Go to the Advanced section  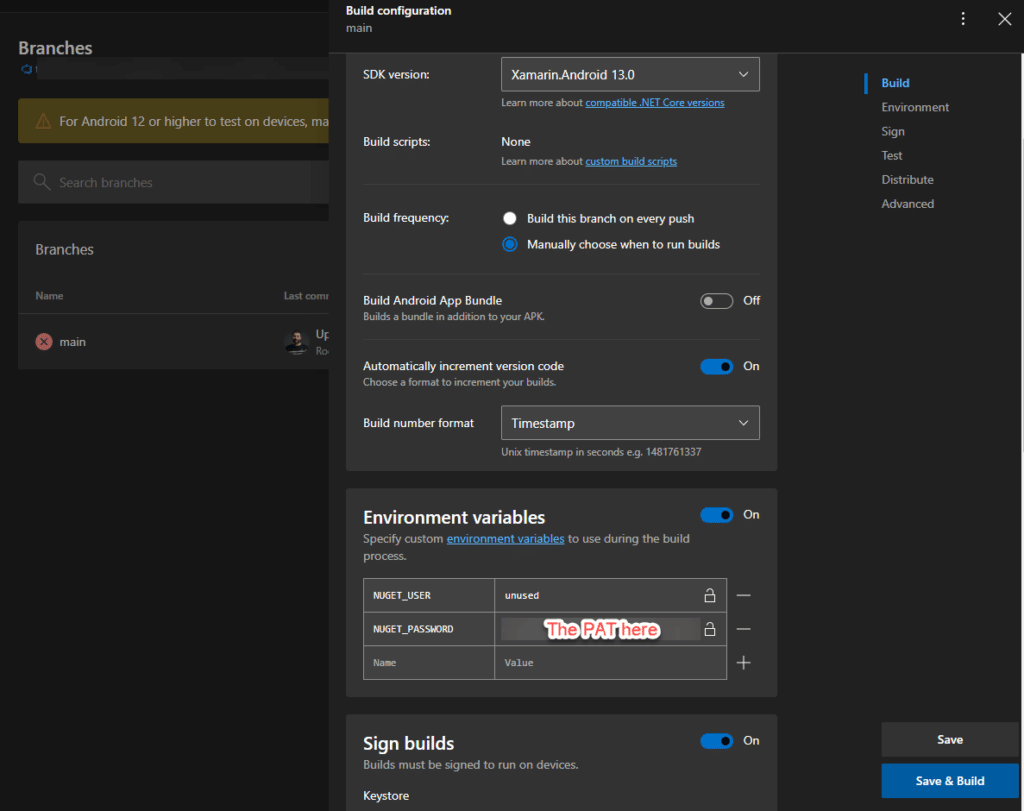pos(907,204)
